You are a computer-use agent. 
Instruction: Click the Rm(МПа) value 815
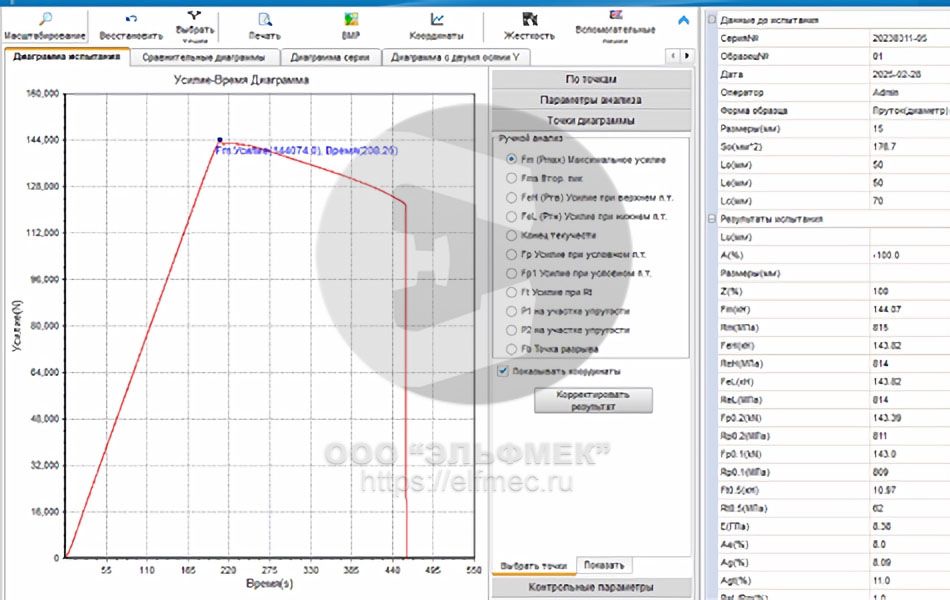[x=880, y=327]
